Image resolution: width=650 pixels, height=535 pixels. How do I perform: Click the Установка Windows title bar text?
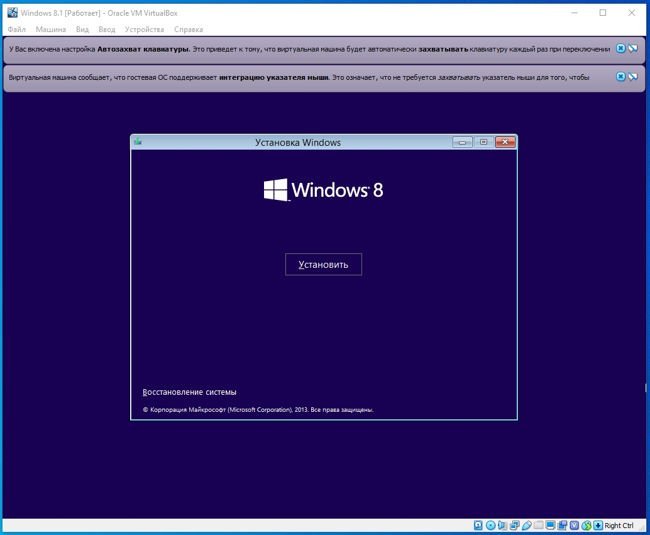[298, 143]
